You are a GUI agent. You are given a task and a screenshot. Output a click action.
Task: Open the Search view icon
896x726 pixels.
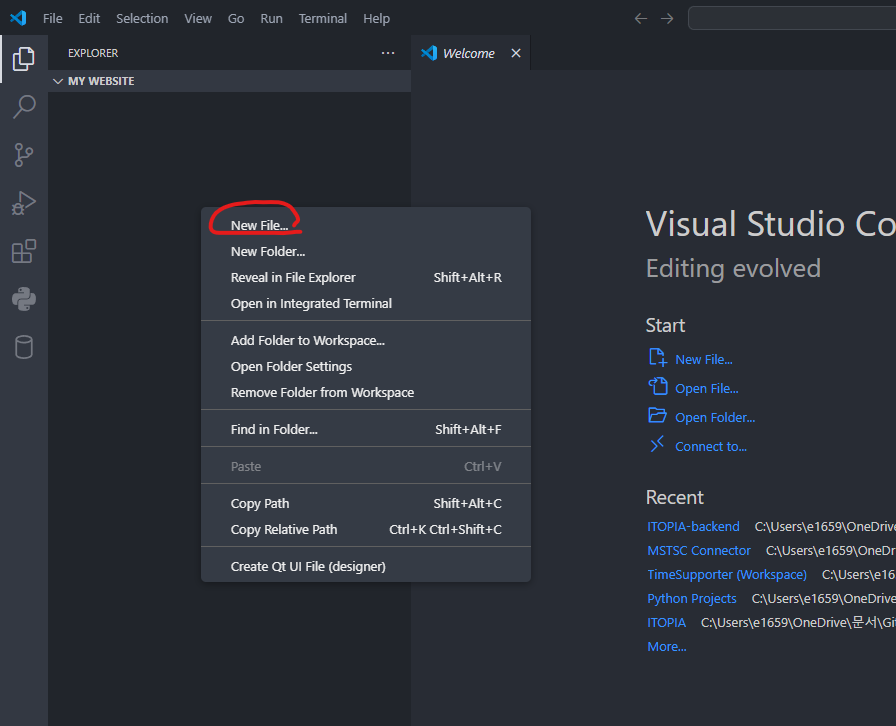[x=23, y=107]
